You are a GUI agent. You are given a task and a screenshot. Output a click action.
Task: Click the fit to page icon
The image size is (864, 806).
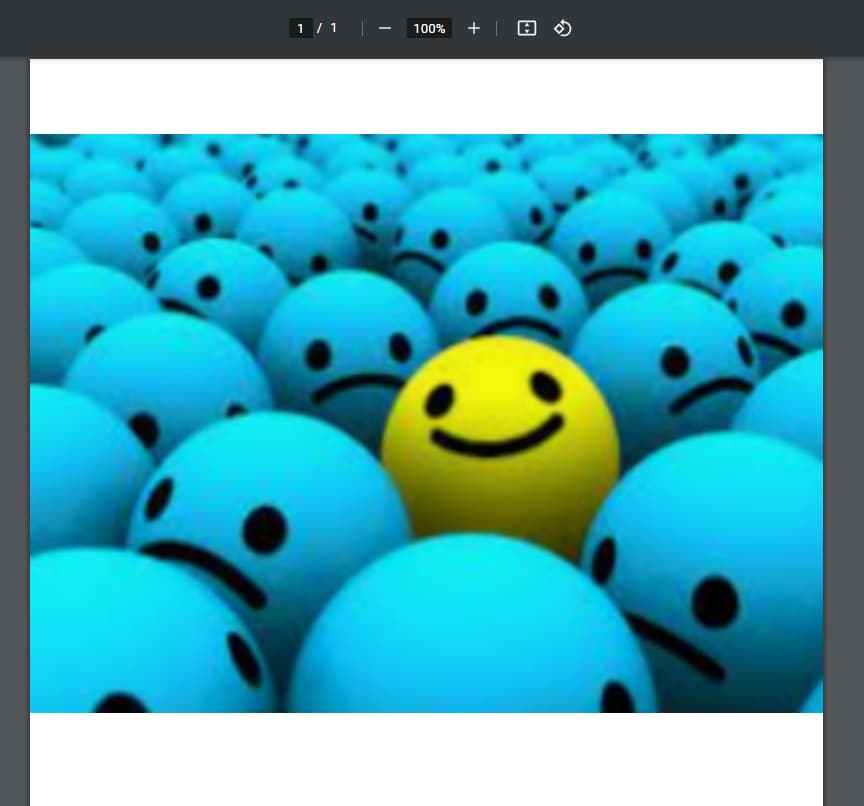pyautogui.click(x=527, y=28)
